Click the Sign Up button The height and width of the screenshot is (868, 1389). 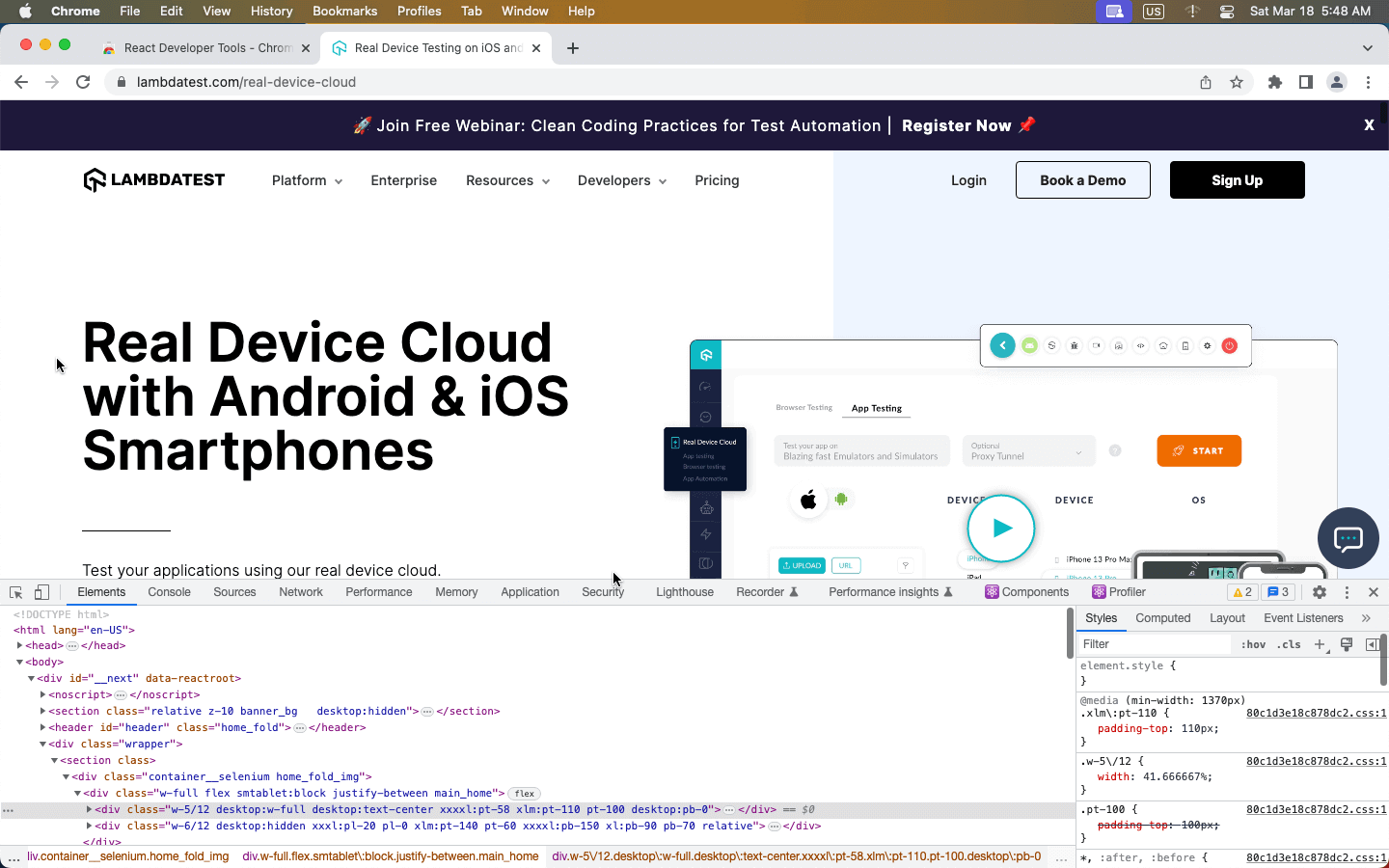1237,180
